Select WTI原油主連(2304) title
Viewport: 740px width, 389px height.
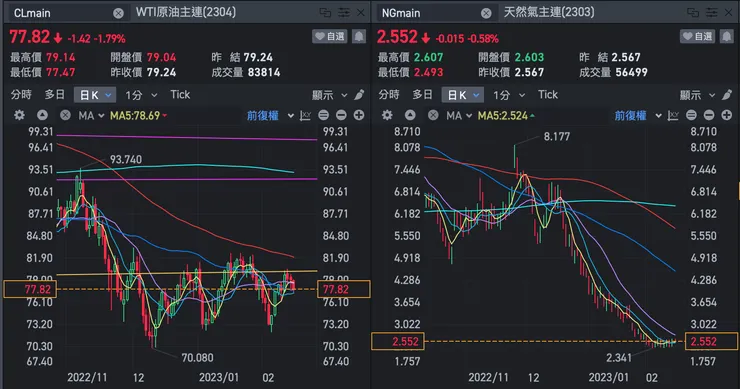[185, 12]
